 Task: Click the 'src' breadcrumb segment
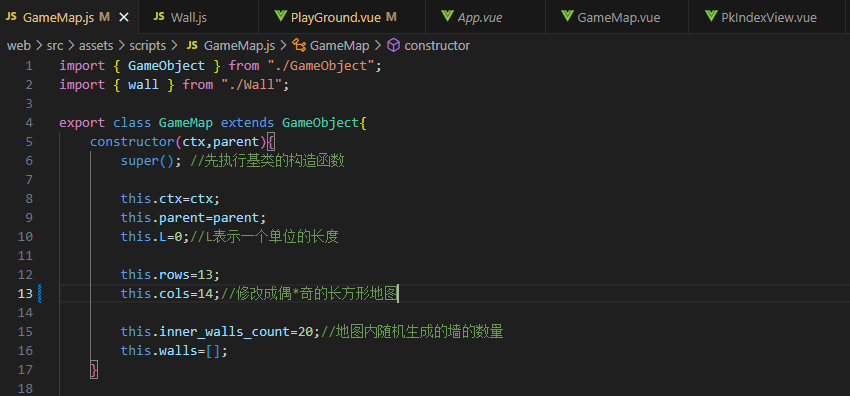(x=55, y=46)
